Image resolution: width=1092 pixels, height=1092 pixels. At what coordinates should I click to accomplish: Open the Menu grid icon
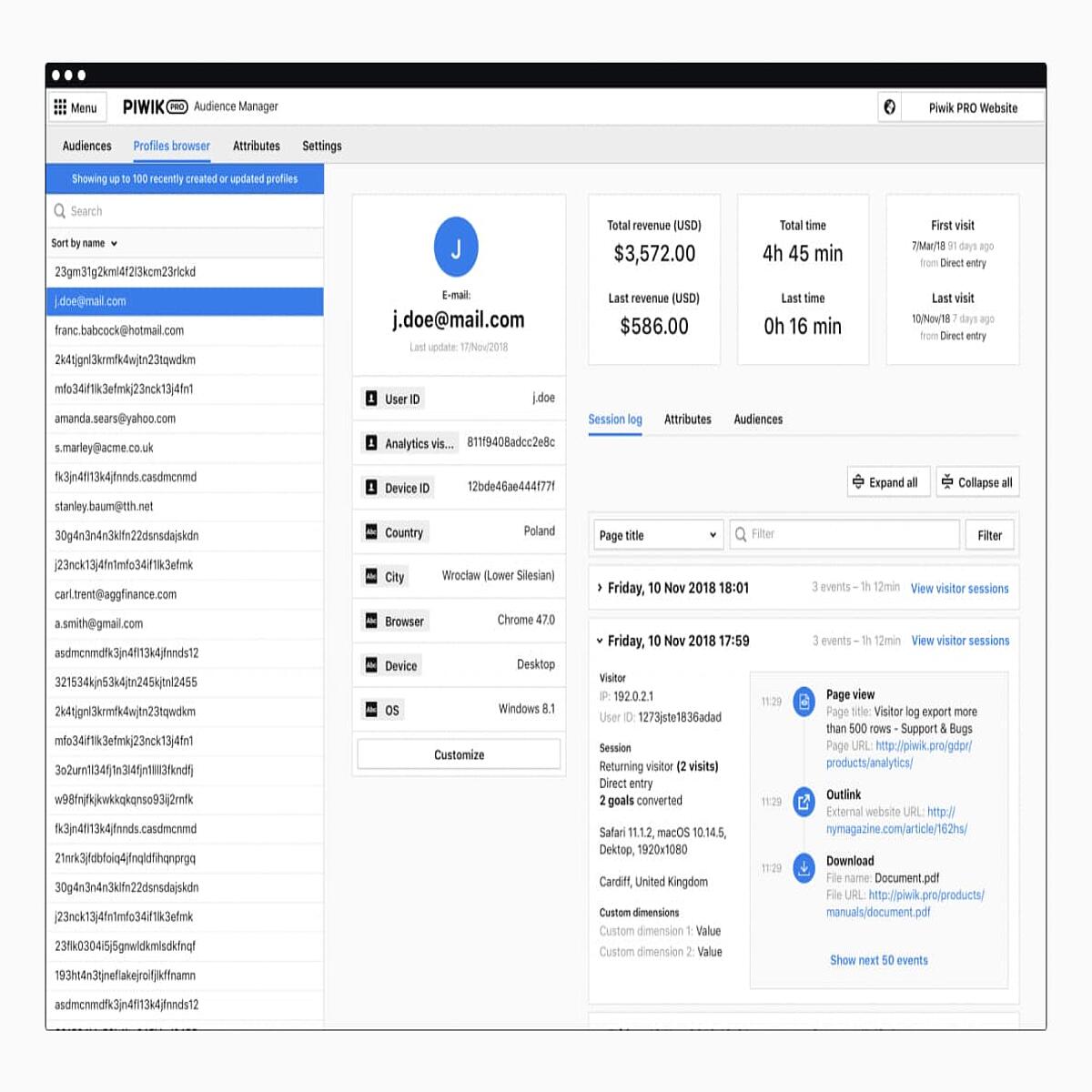tap(60, 107)
